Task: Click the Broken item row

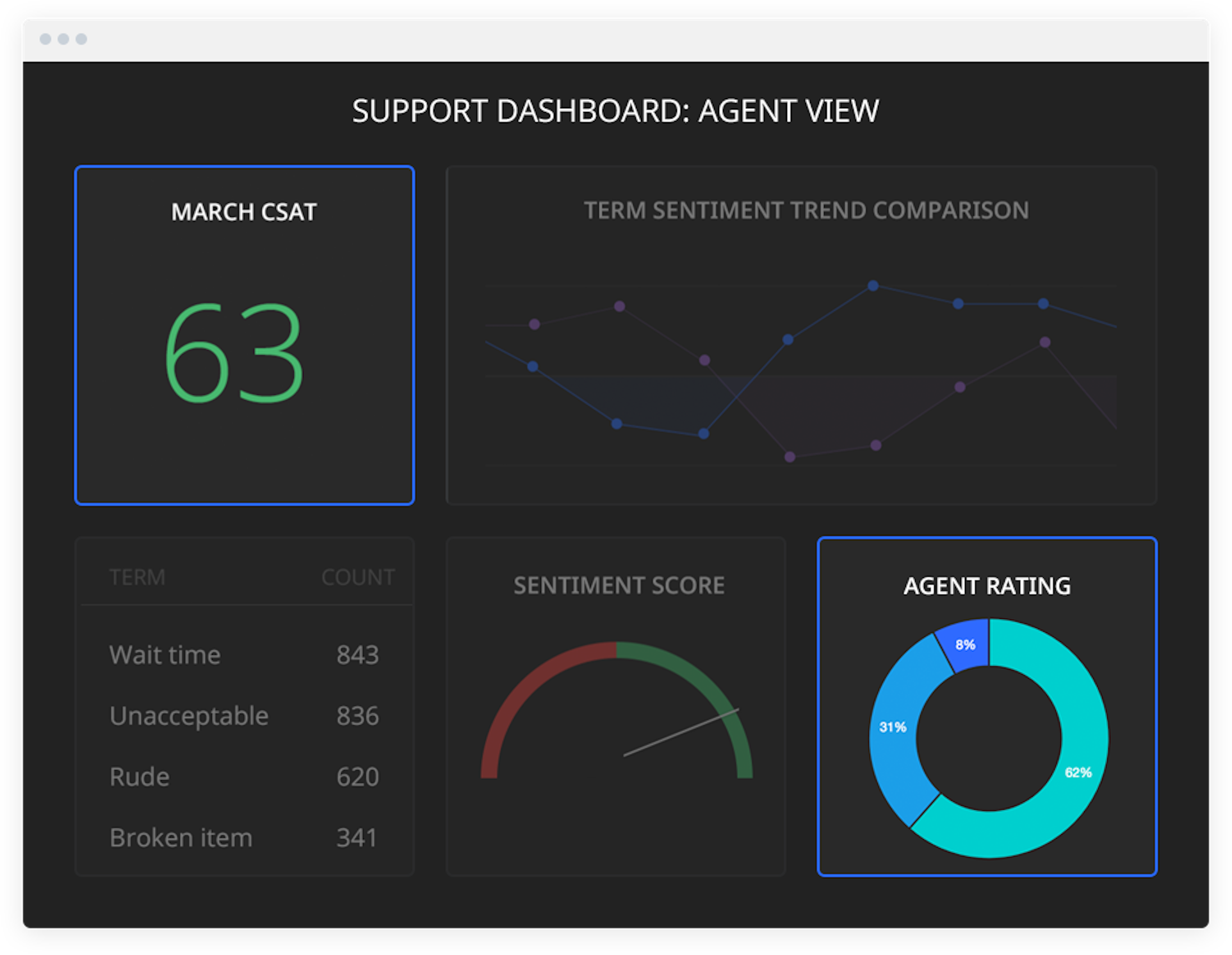Action: (181, 837)
